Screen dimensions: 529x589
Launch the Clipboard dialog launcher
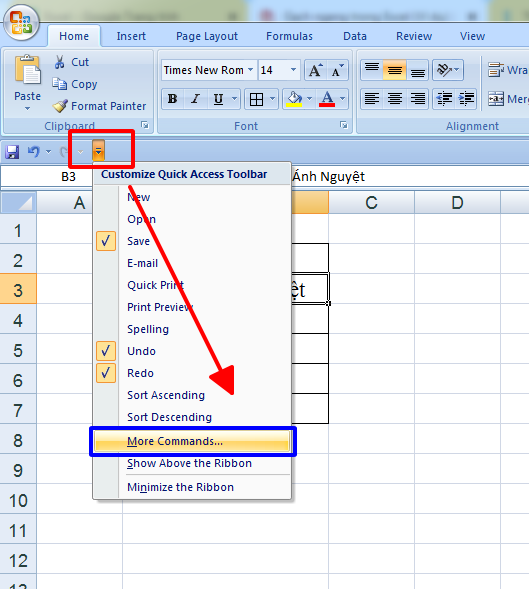coord(145,125)
